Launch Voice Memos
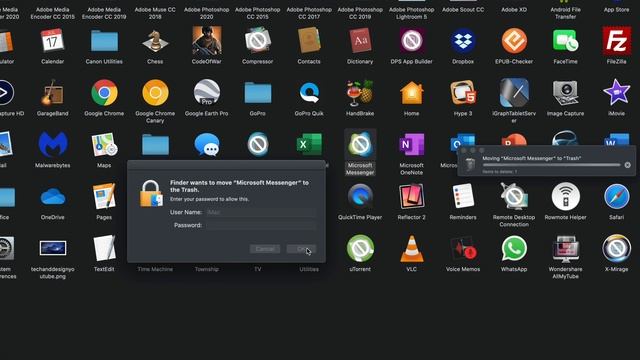The height and width of the screenshot is (360, 640). [x=463, y=248]
